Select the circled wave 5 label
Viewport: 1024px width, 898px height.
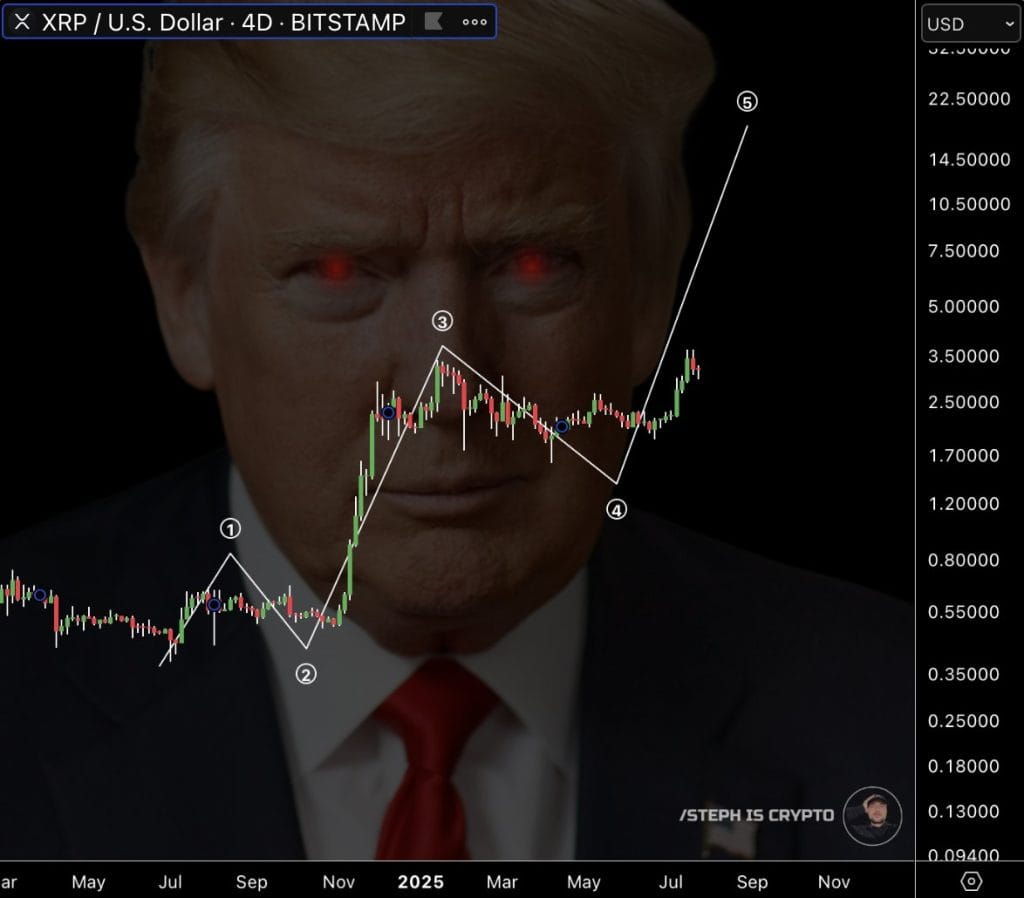747,102
